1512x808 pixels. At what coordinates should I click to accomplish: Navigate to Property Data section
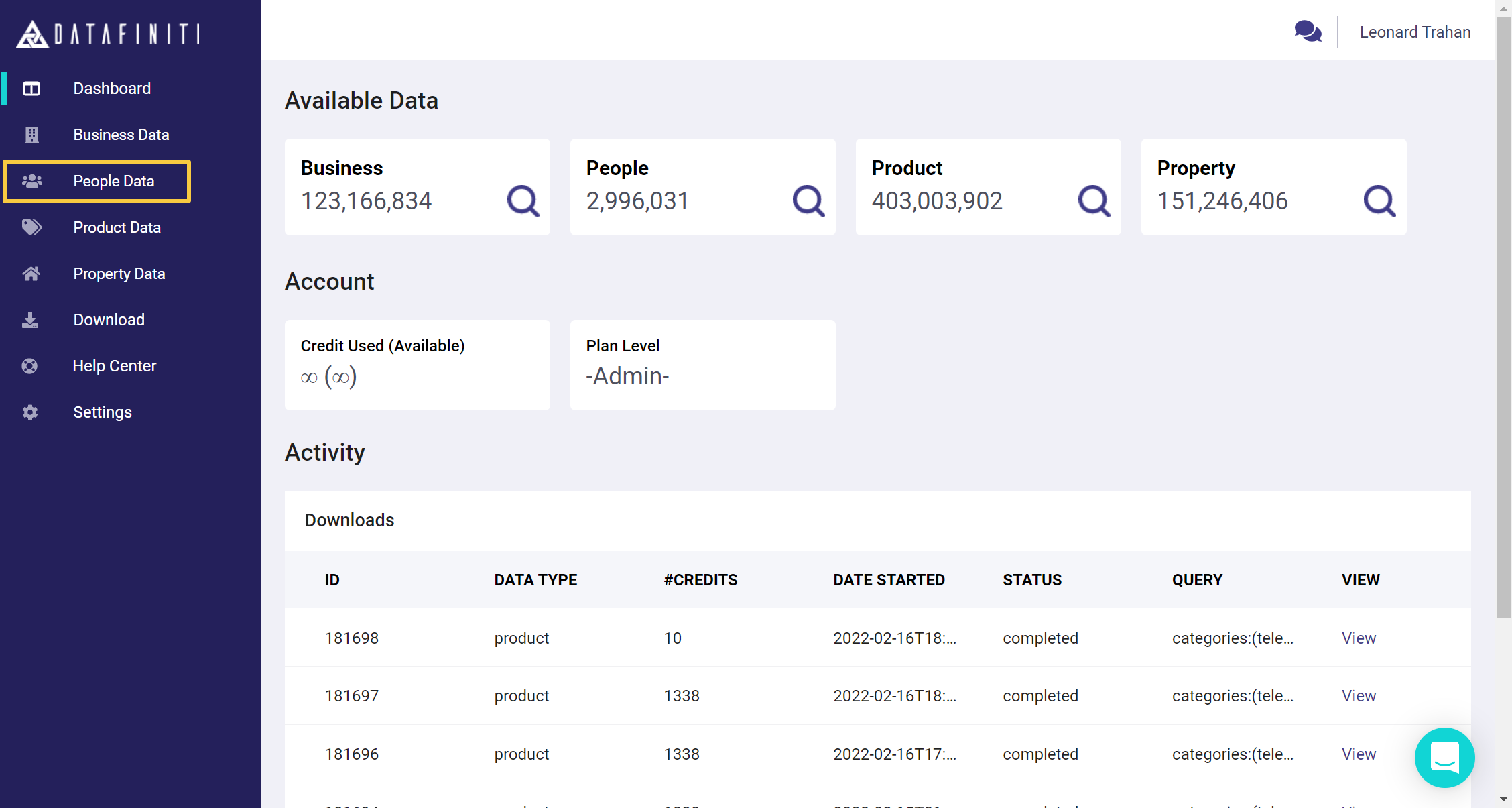click(119, 274)
